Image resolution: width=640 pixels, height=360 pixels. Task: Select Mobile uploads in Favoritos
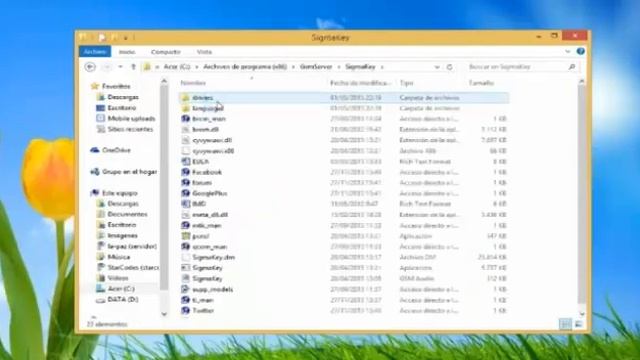pos(131,118)
